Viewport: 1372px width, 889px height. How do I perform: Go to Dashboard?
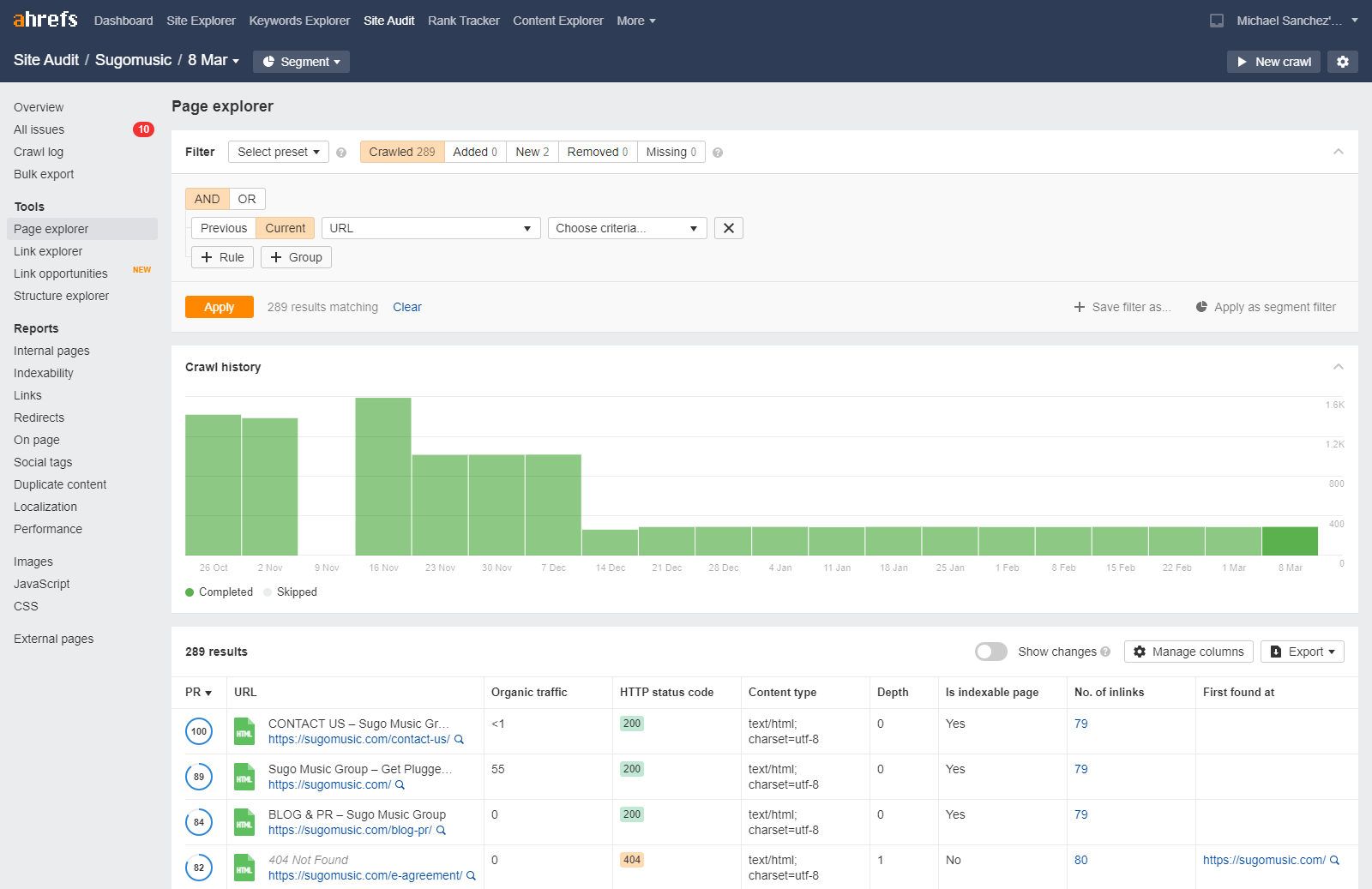(x=123, y=21)
